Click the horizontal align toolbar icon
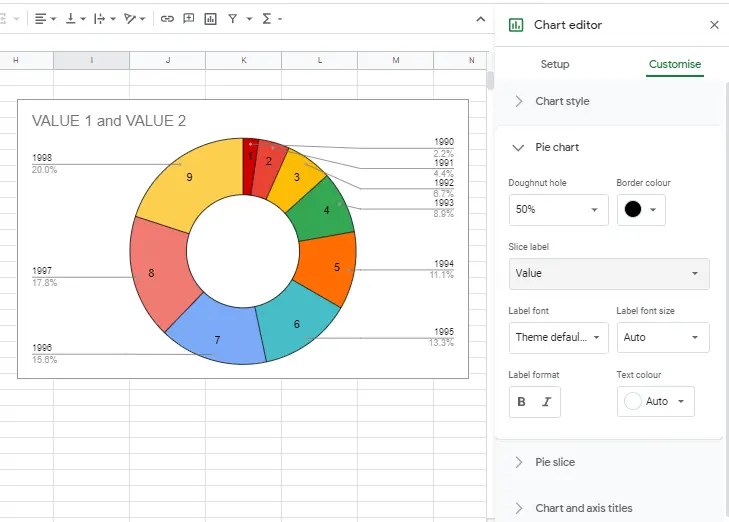Image resolution: width=729 pixels, height=522 pixels. coord(40,19)
